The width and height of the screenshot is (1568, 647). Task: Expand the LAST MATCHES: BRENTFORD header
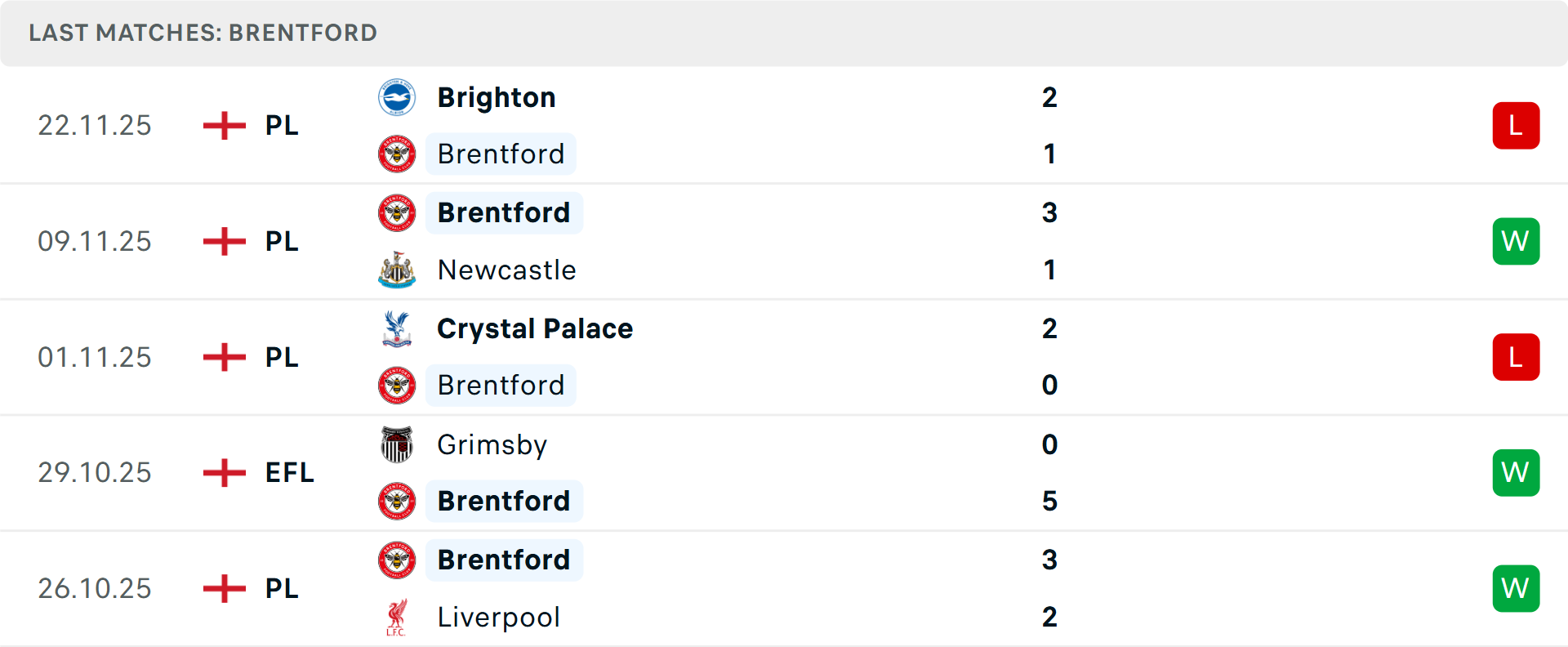click(202, 33)
